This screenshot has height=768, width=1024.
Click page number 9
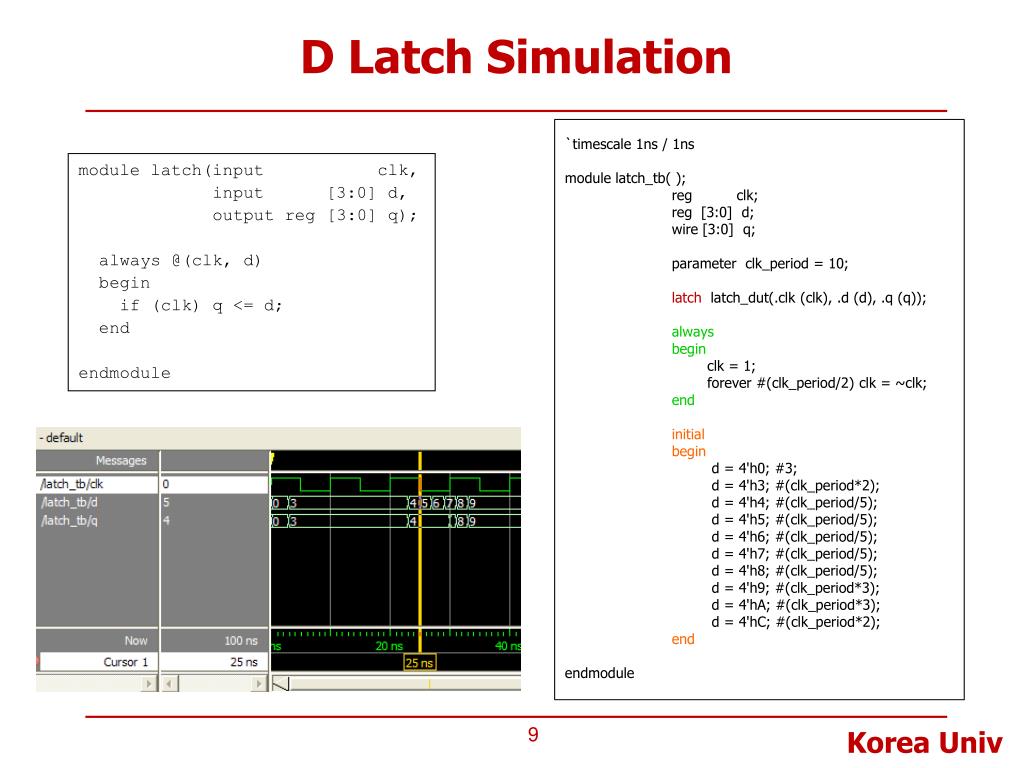(x=533, y=735)
